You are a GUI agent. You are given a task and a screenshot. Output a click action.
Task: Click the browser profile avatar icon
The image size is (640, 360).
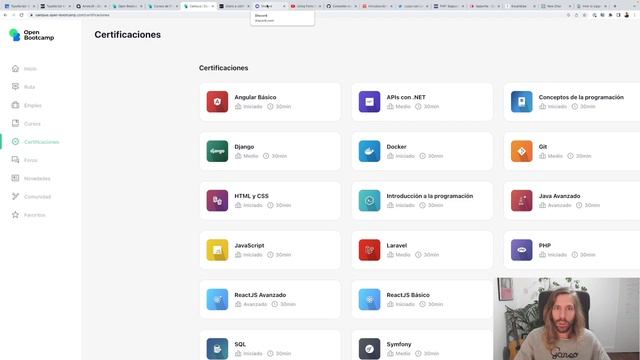click(627, 15)
